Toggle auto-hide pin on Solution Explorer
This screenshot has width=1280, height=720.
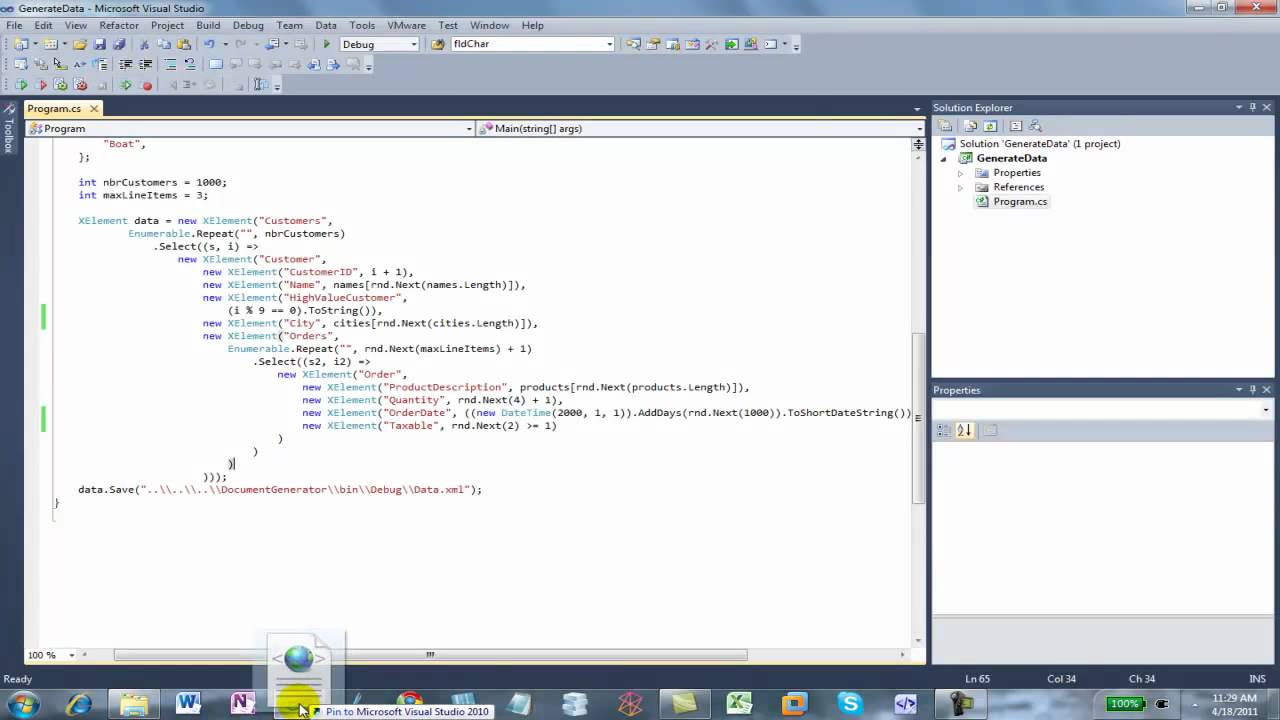coord(1253,107)
